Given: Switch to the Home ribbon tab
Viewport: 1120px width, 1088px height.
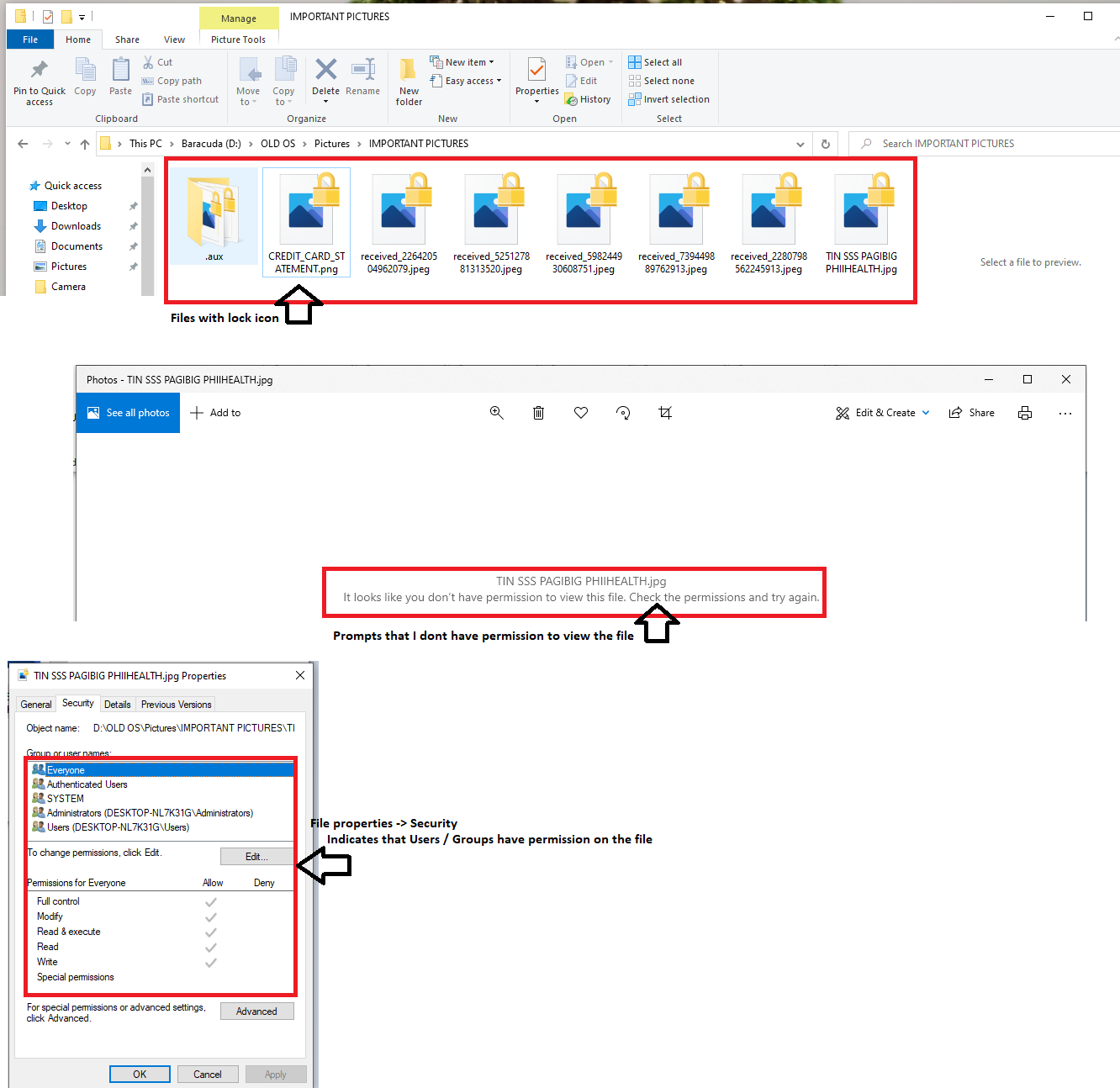Looking at the screenshot, I should 78,40.
